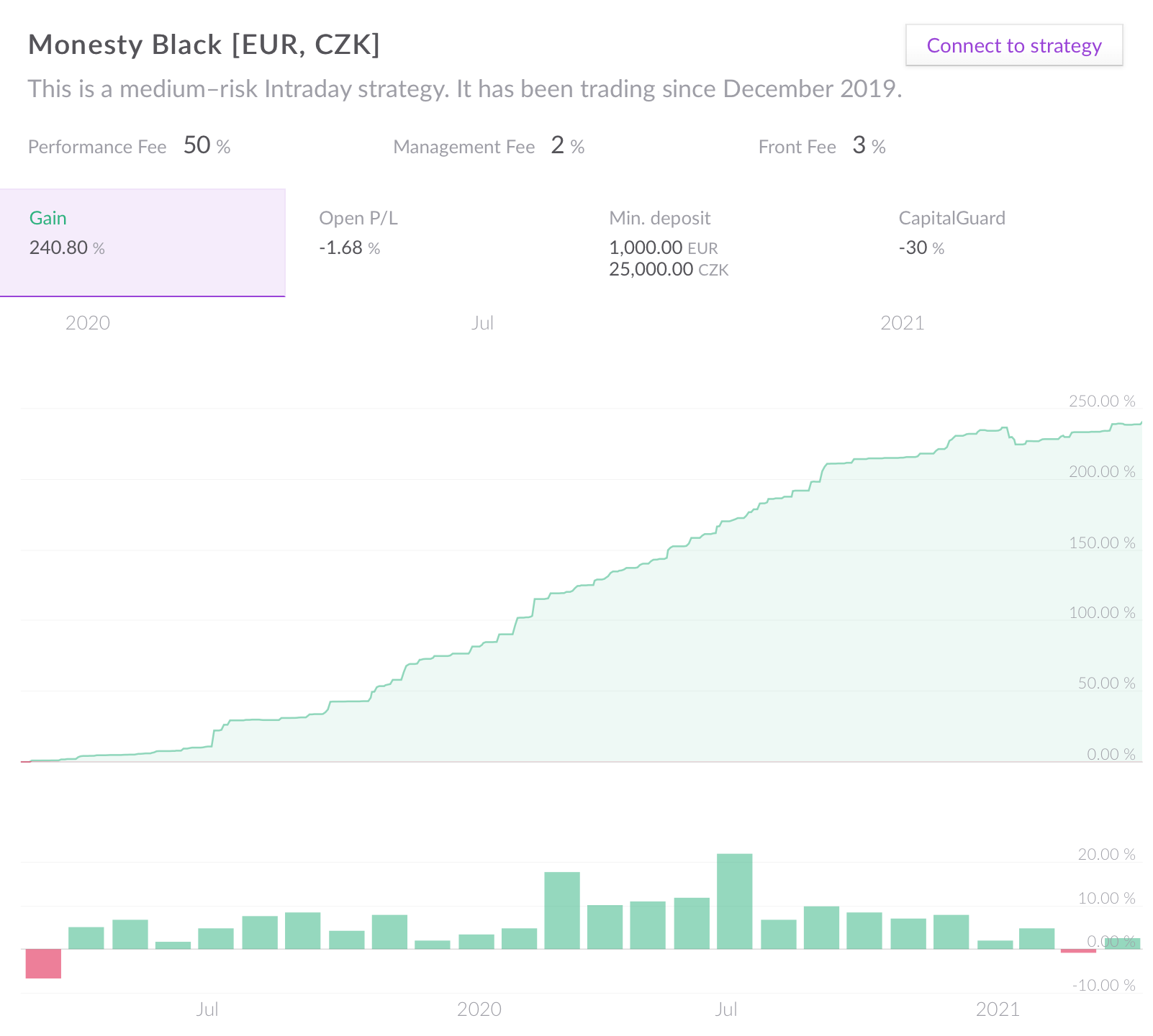
Task: Click the 2020 label on the top timeline
Action: coord(88,323)
